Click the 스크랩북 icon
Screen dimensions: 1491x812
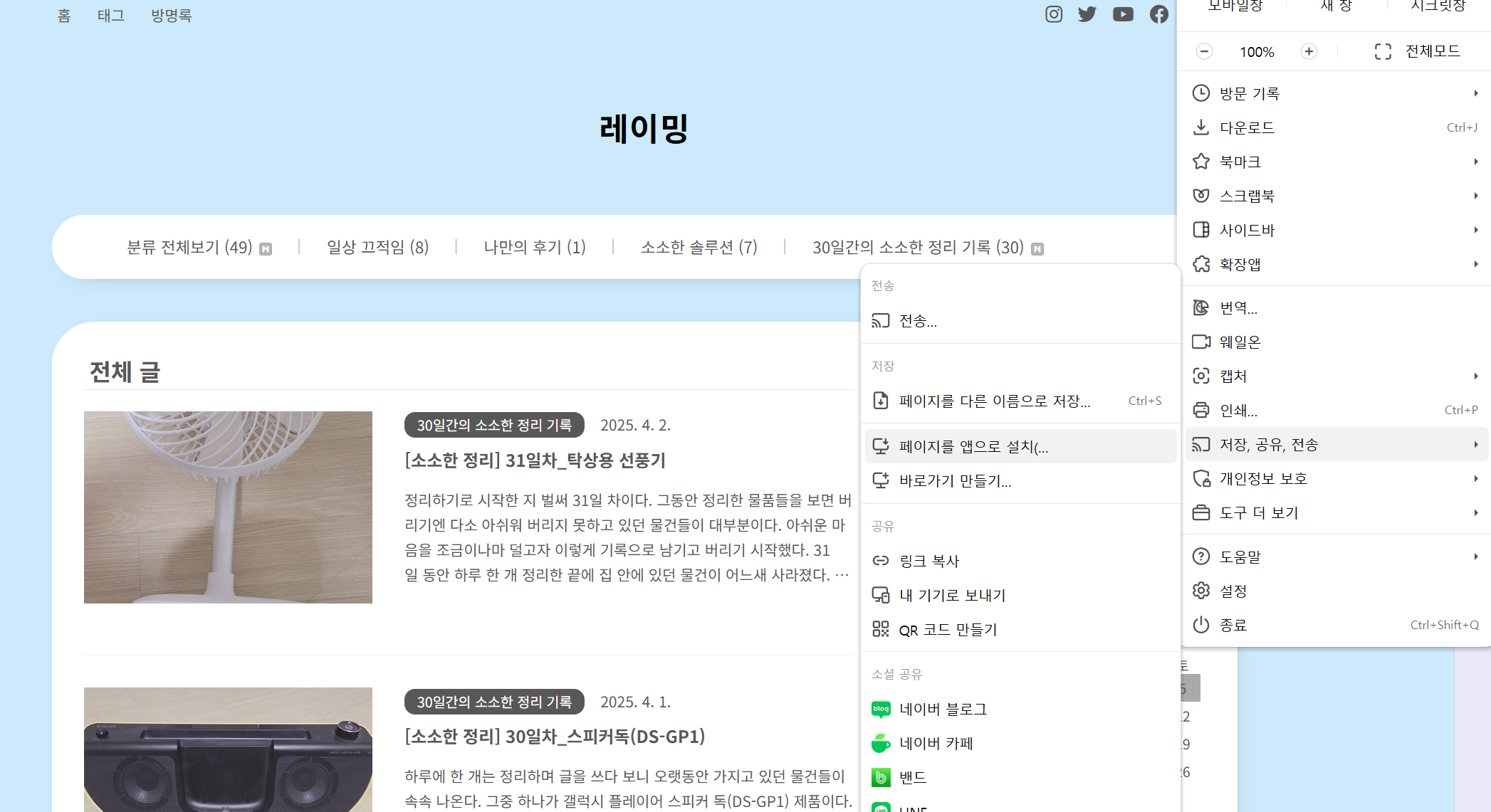(x=1201, y=196)
